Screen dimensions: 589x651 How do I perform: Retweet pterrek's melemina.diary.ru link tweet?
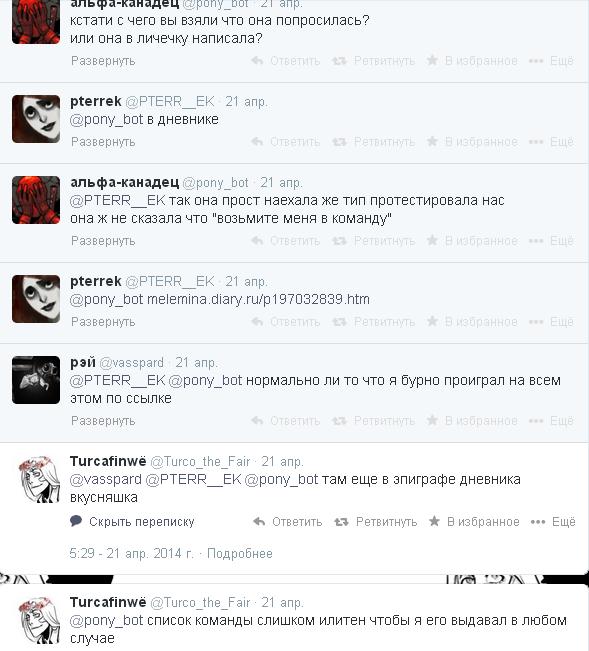click(x=374, y=322)
